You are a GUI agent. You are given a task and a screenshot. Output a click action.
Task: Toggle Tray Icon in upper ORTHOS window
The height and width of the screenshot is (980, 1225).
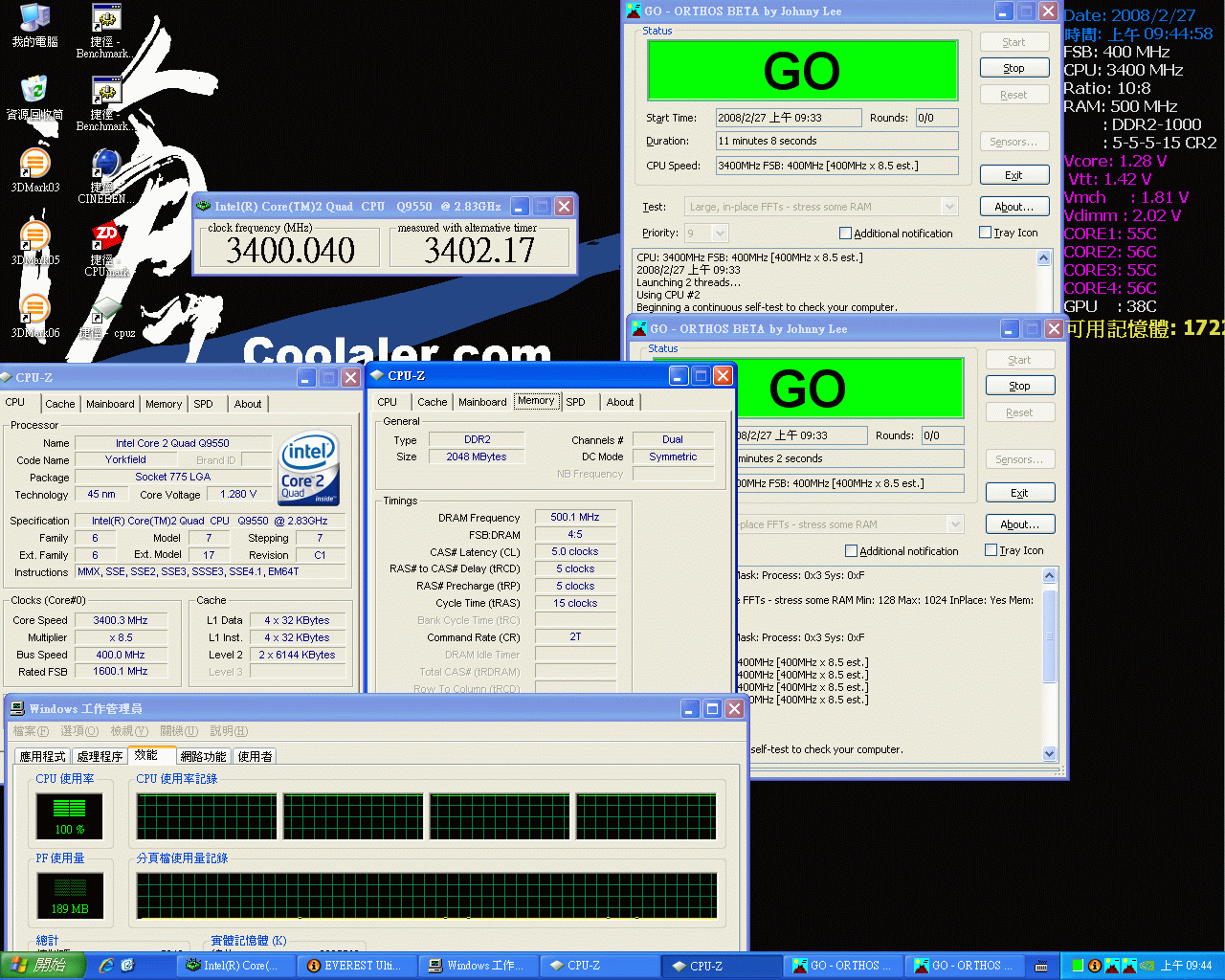tap(985, 233)
